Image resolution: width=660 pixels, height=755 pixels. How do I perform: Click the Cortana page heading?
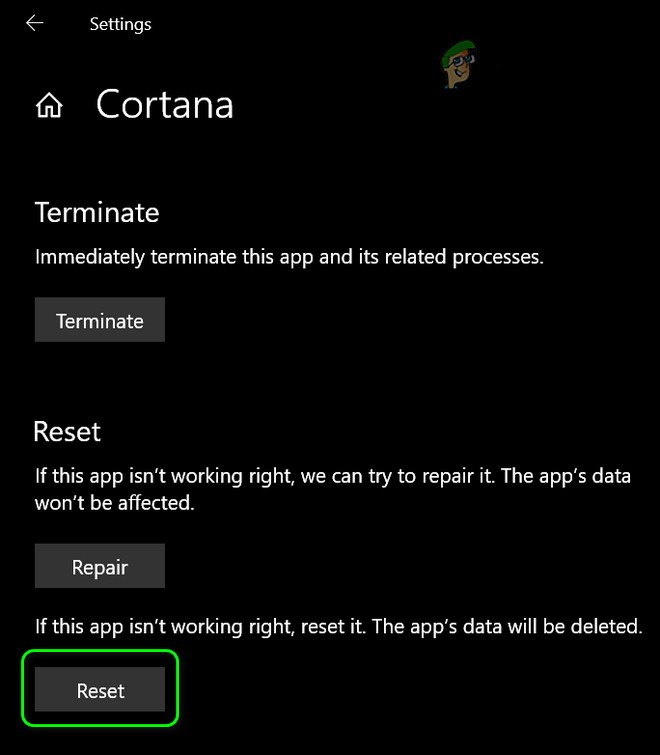coord(165,105)
